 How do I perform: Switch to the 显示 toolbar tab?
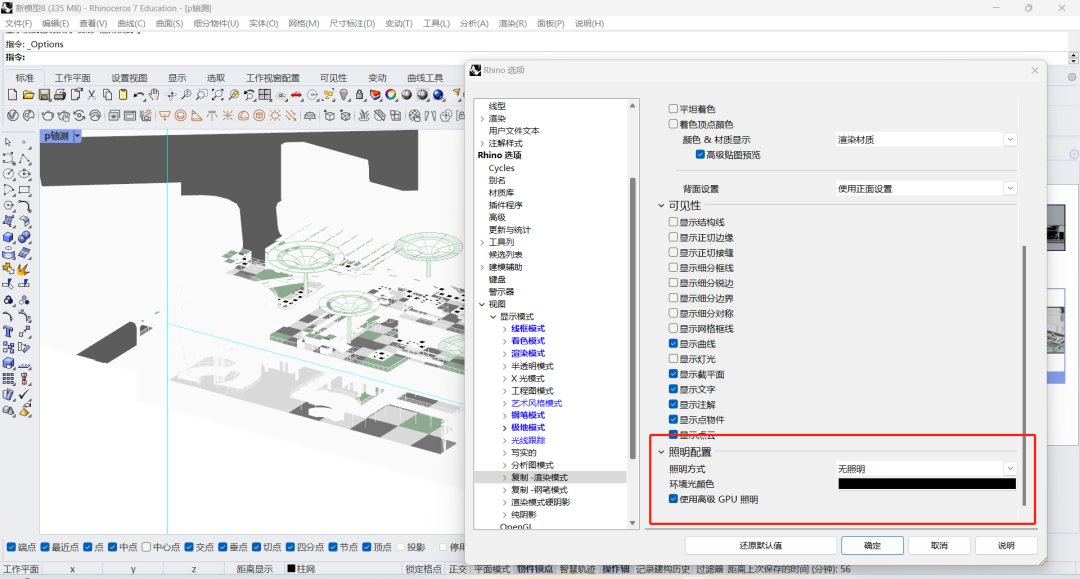coord(177,78)
